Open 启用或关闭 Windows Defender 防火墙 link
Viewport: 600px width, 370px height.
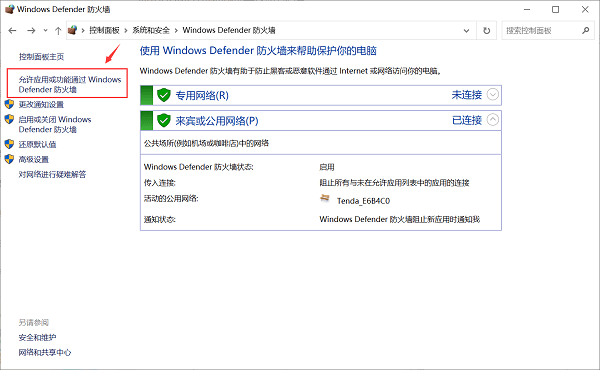[55, 124]
